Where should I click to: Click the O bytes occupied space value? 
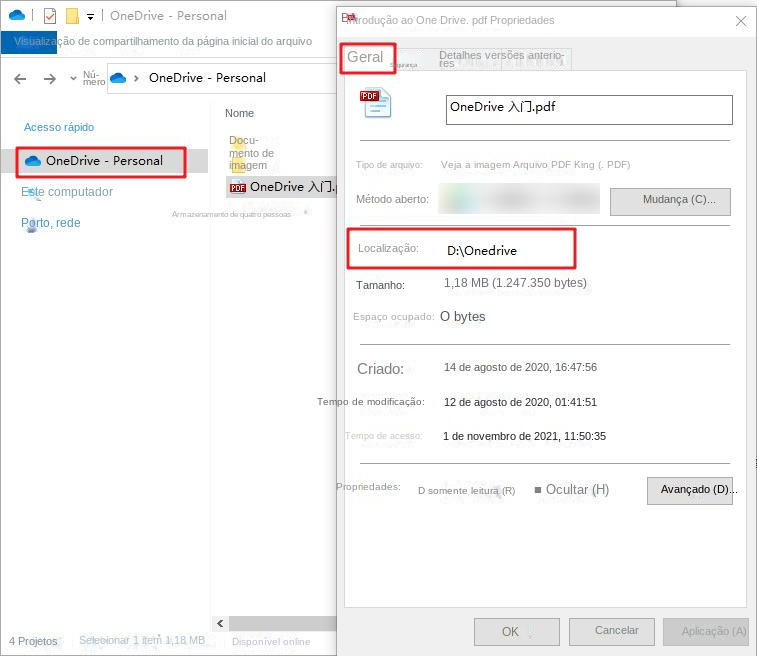click(x=463, y=317)
